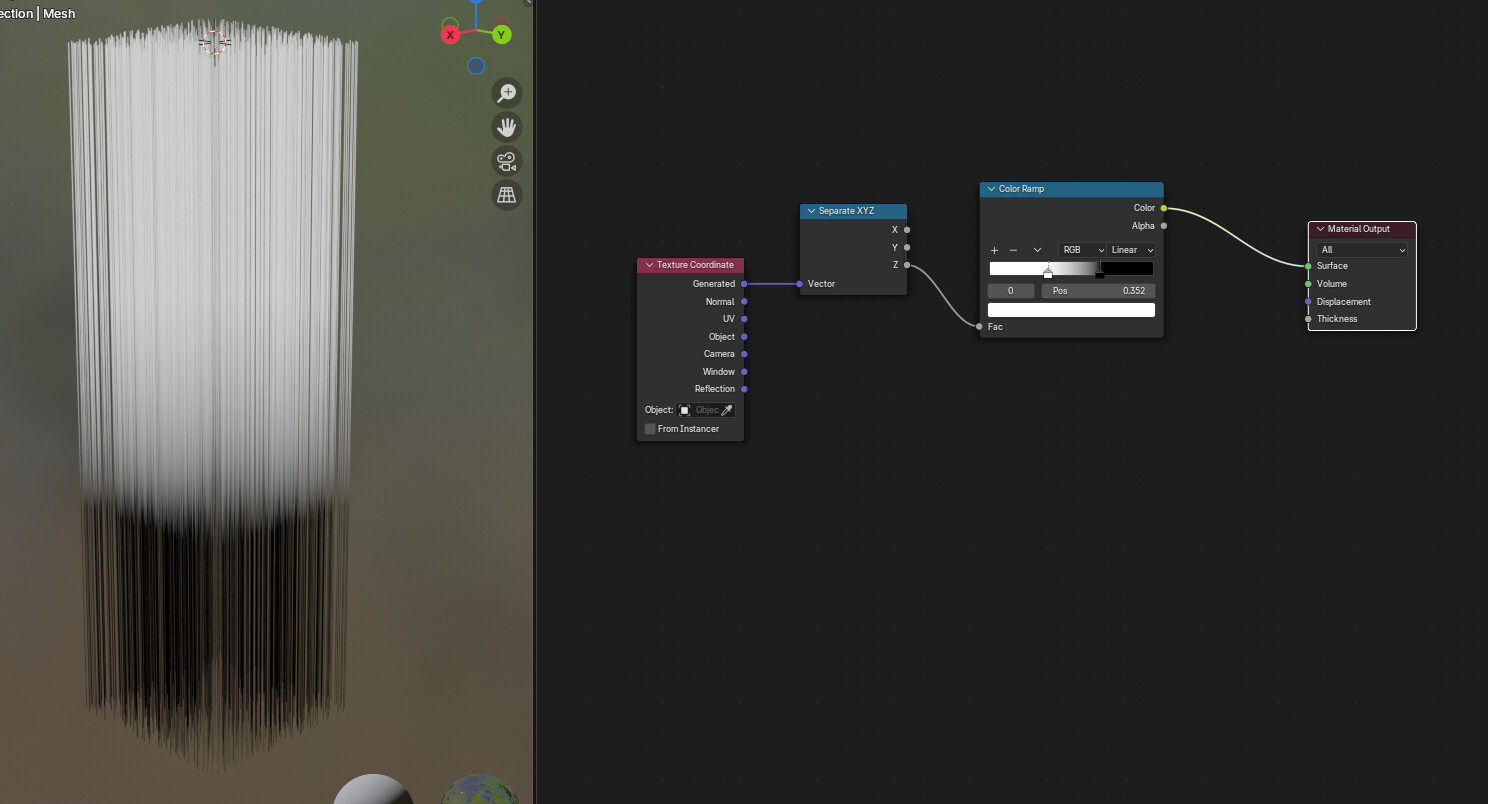The width and height of the screenshot is (1488, 804).
Task: Select the pan view hand icon
Action: click(507, 127)
